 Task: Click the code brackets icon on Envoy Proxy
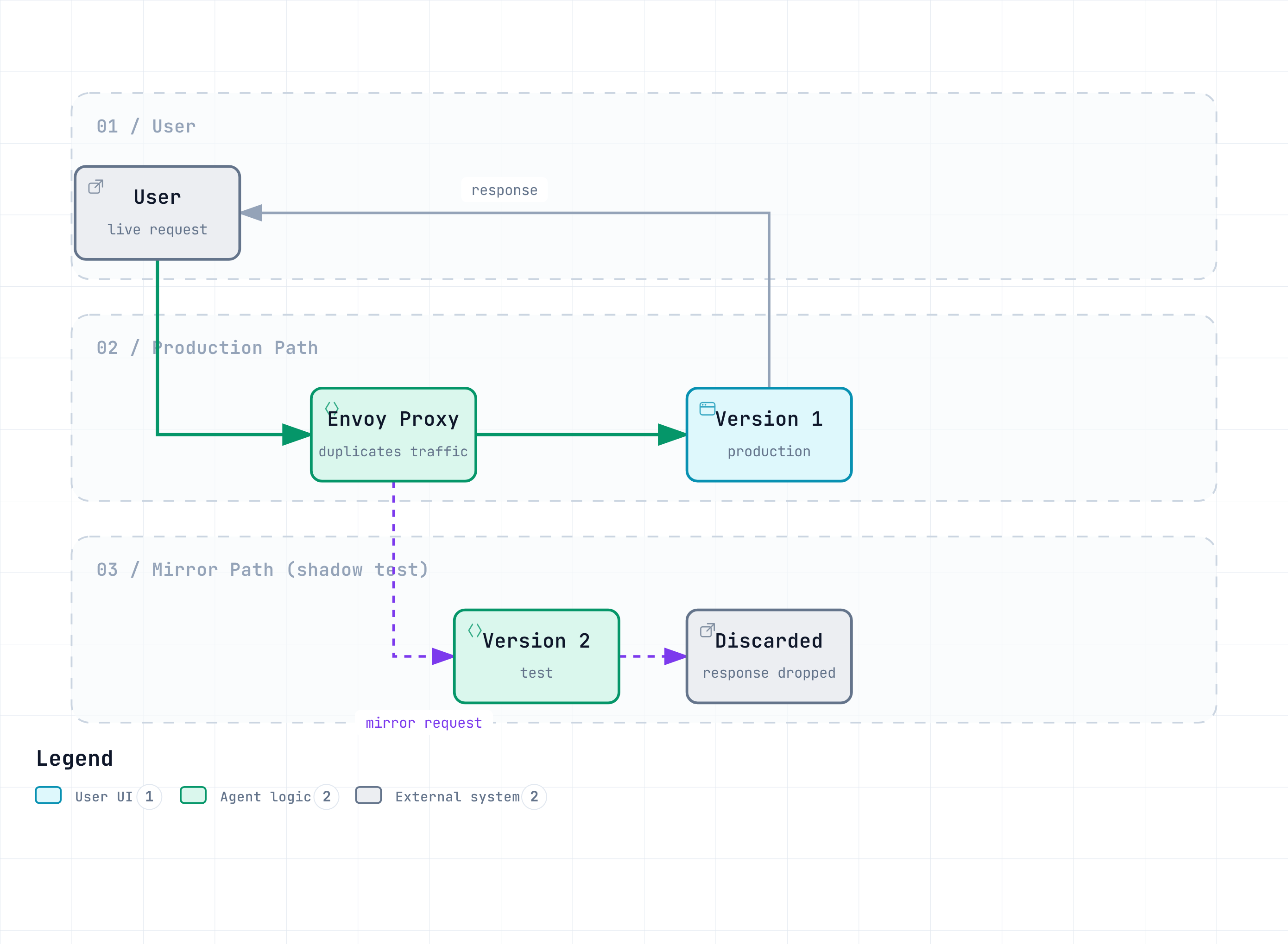coord(332,409)
